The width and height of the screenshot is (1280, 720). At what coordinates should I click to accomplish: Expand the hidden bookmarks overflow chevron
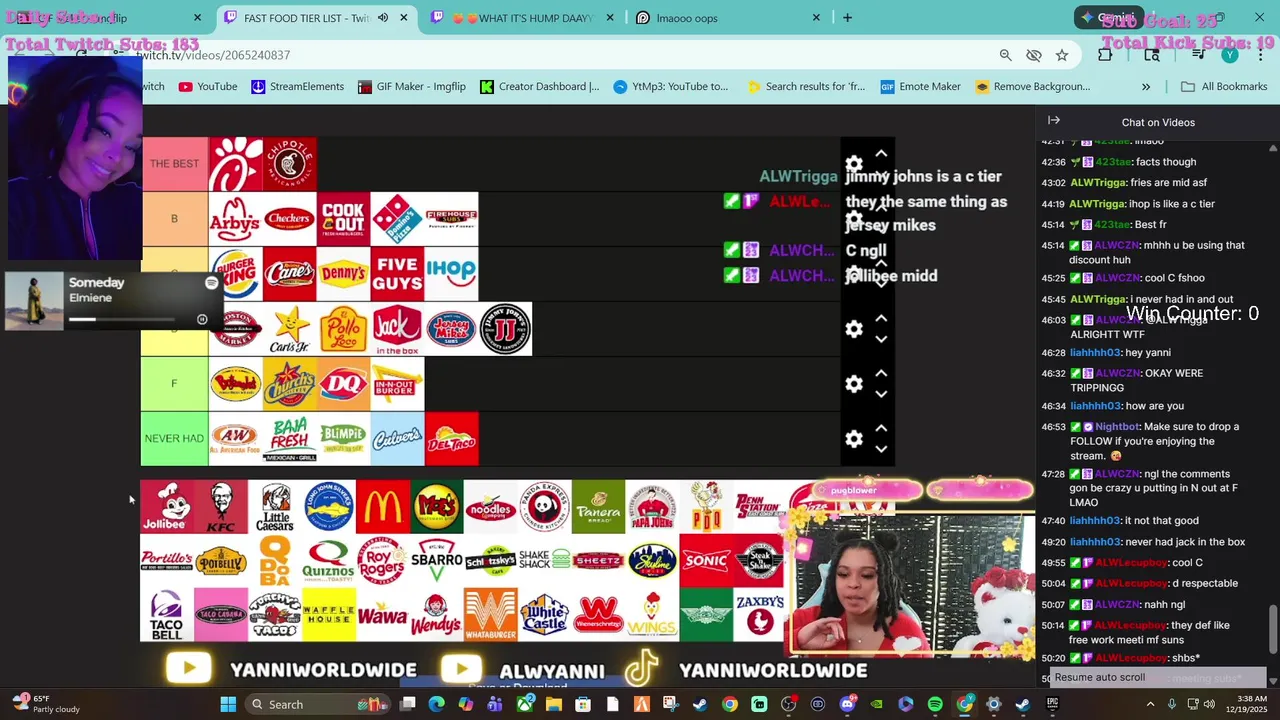[1146, 87]
